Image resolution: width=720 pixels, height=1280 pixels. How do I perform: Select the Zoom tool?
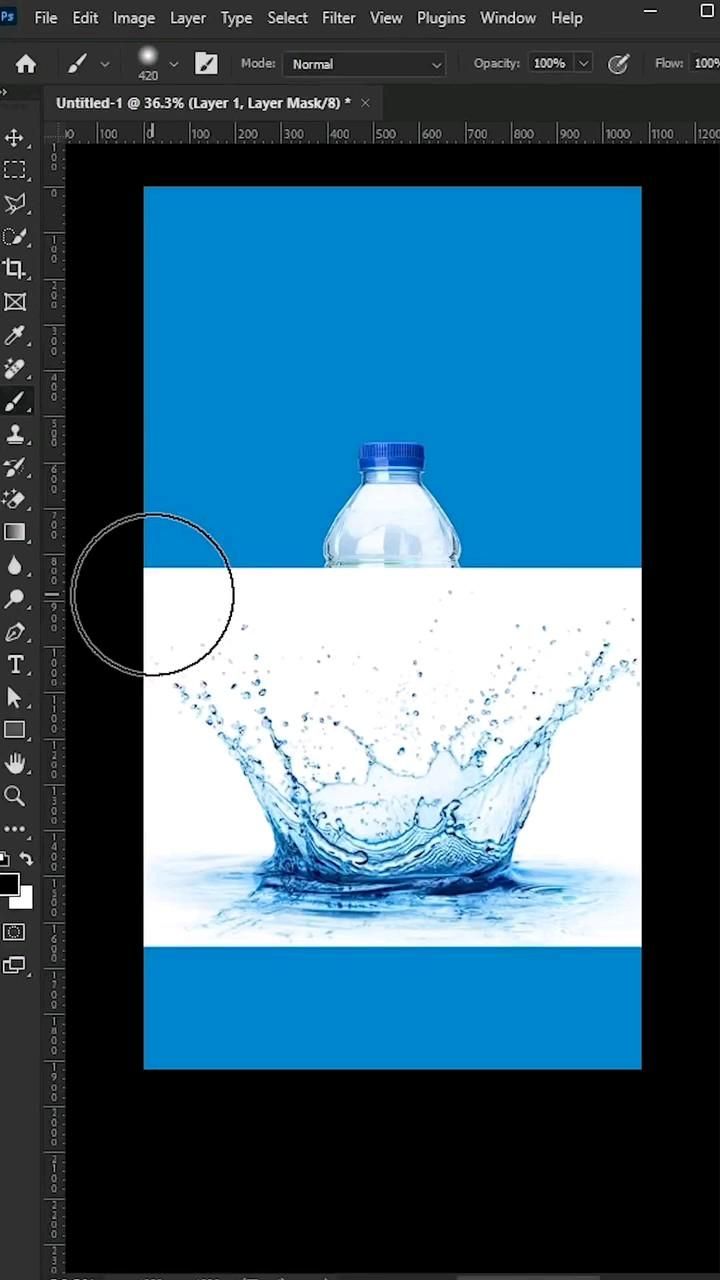15,797
